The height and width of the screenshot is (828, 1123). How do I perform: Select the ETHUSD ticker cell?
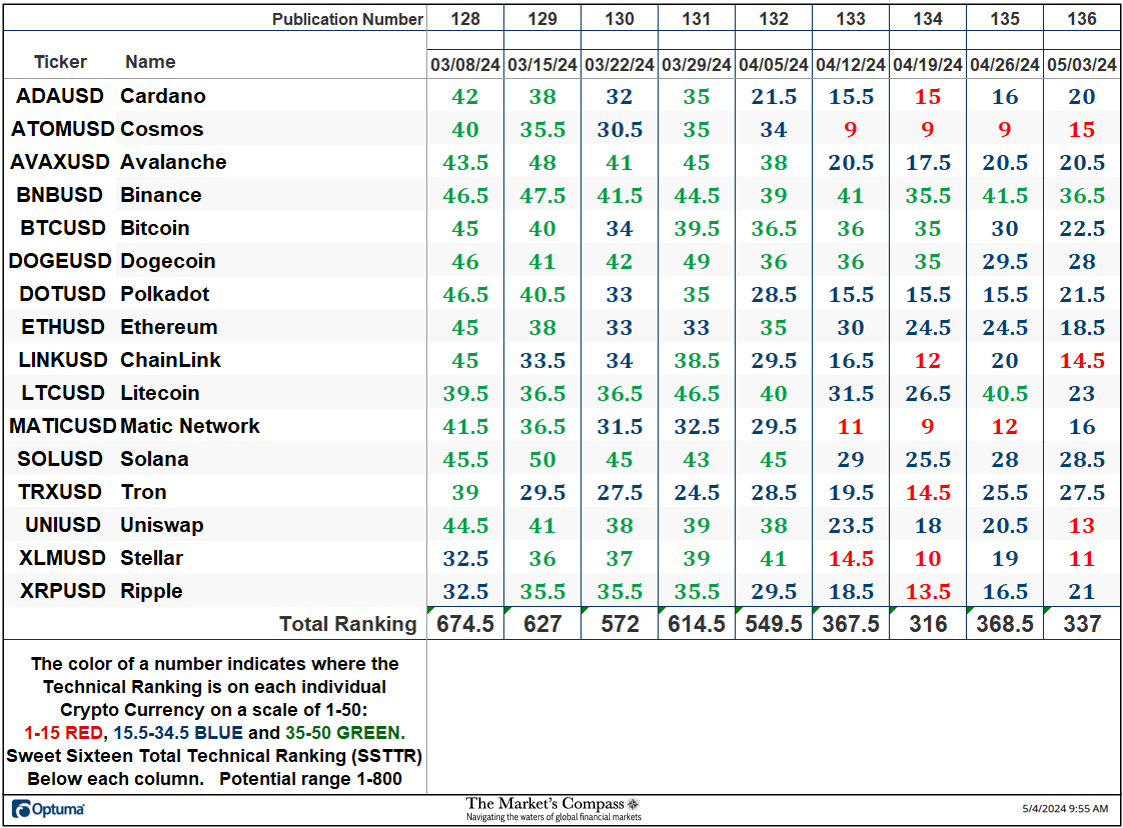point(63,327)
